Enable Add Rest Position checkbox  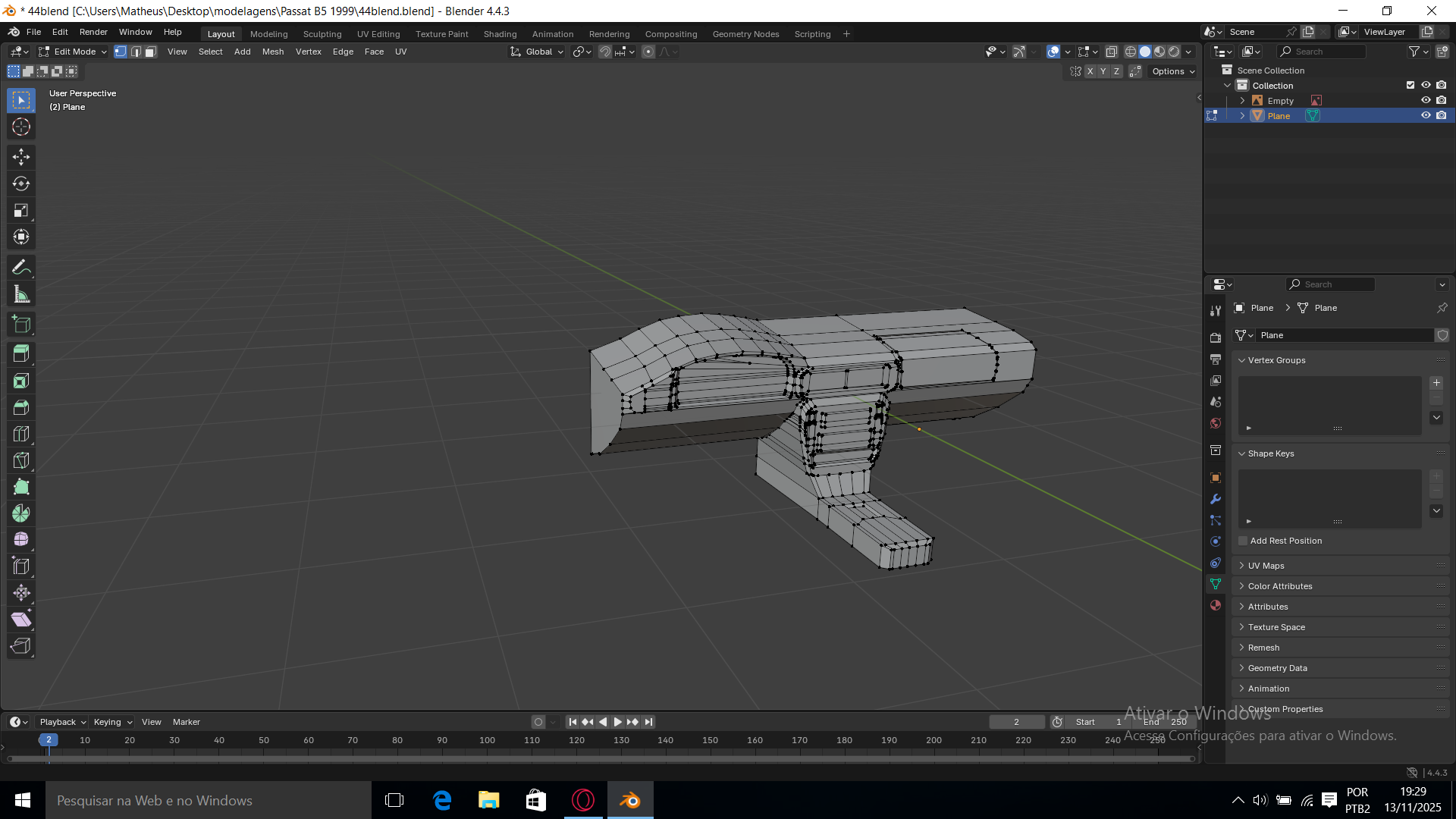coord(1243,541)
